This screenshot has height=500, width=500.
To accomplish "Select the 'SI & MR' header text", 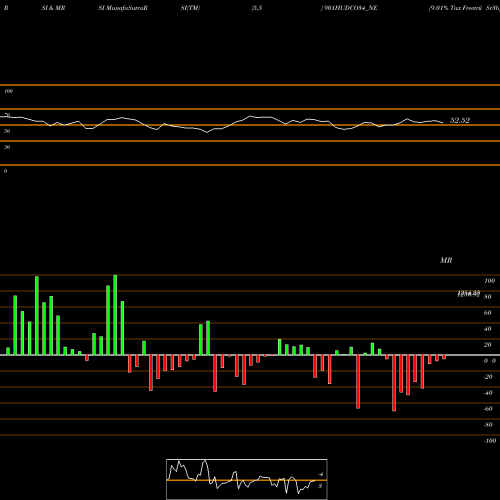I will pos(53,8).
